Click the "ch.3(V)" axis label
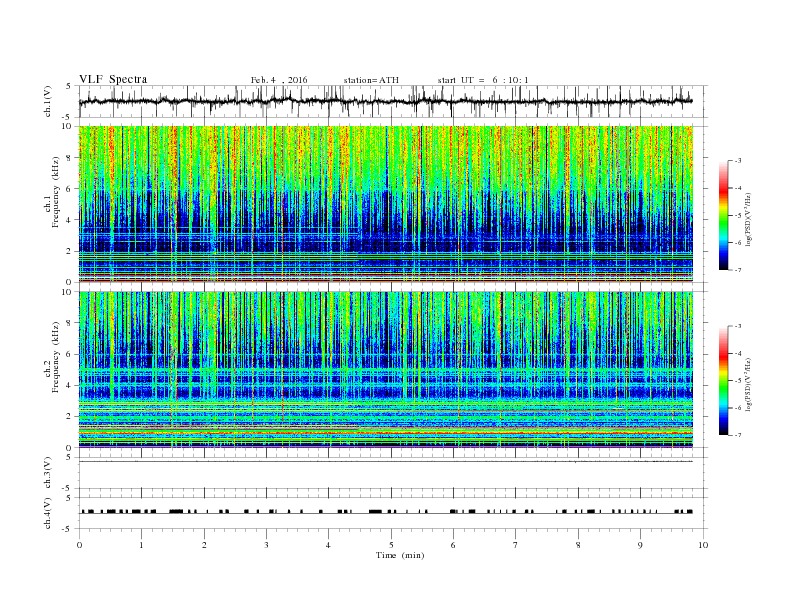Screen dimensions: 792x612 [x=48, y=473]
